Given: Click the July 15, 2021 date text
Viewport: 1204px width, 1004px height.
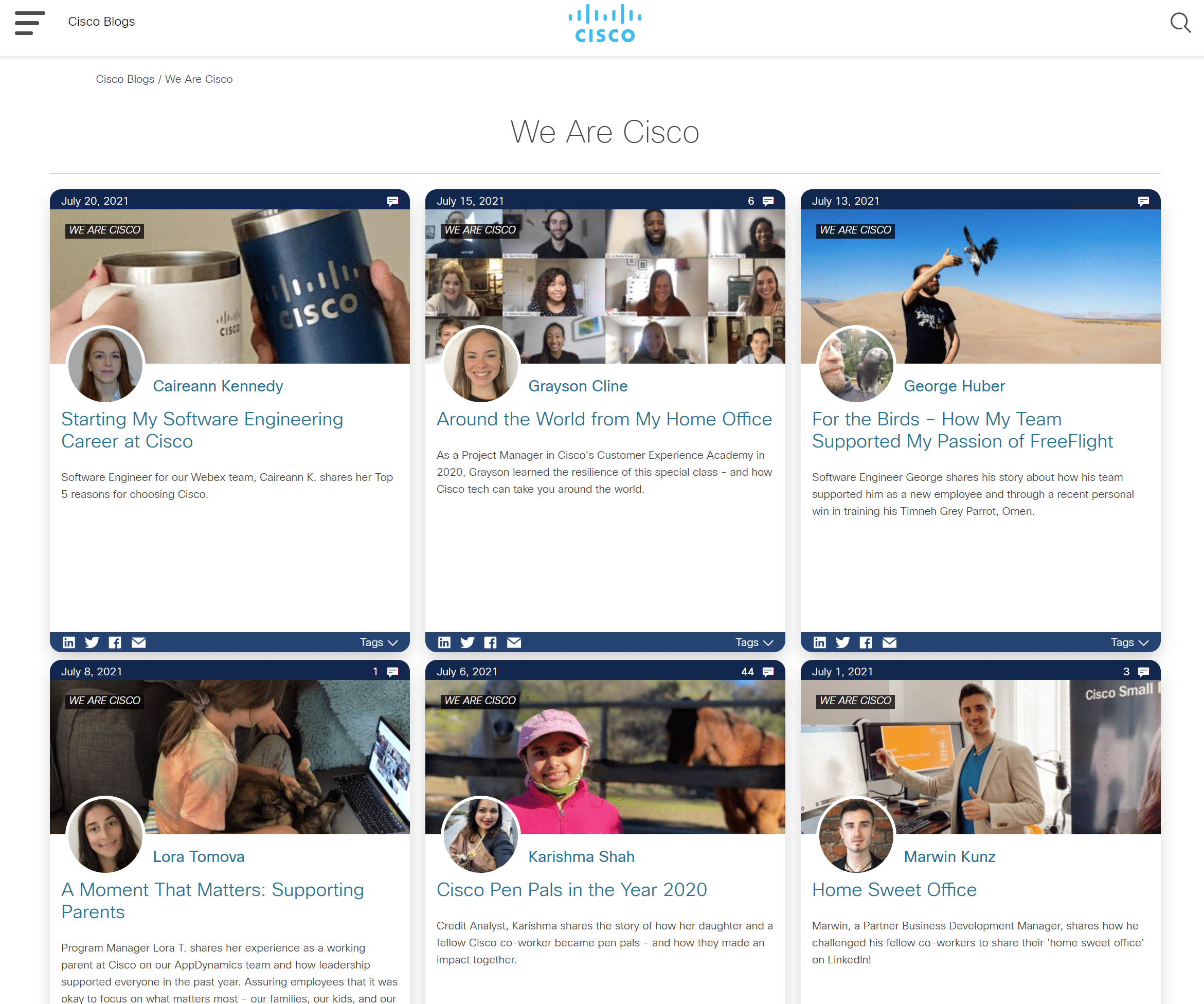Looking at the screenshot, I should point(470,201).
